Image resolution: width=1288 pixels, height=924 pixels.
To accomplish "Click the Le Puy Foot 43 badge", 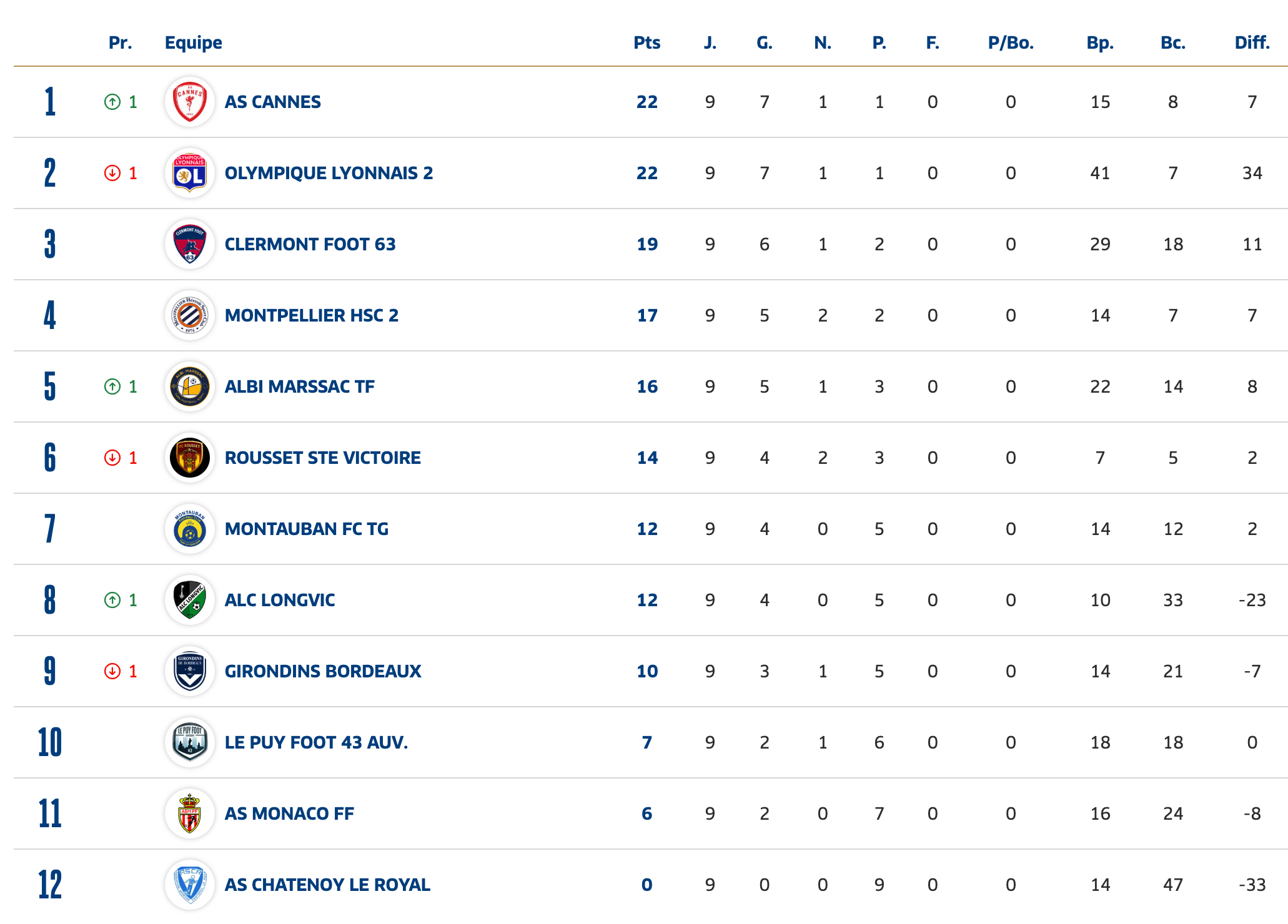I will click(x=190, y=742).
